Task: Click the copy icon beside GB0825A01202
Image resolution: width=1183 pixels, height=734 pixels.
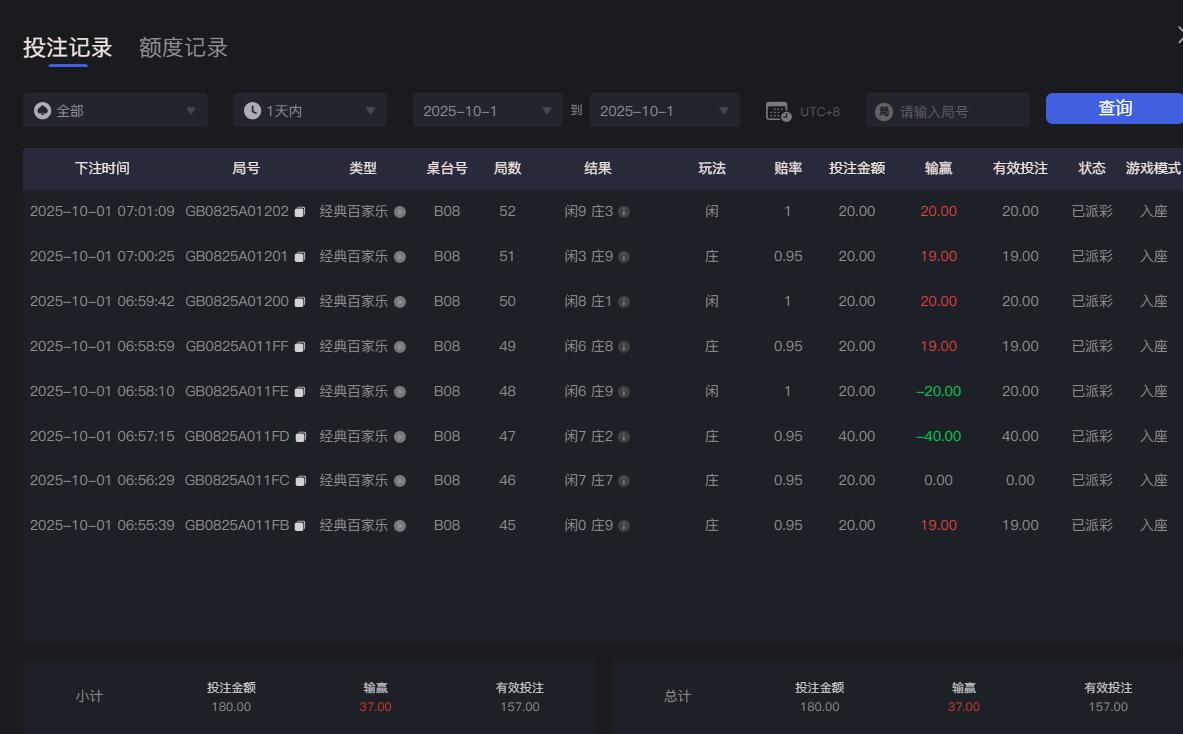Action: point(301,211)
